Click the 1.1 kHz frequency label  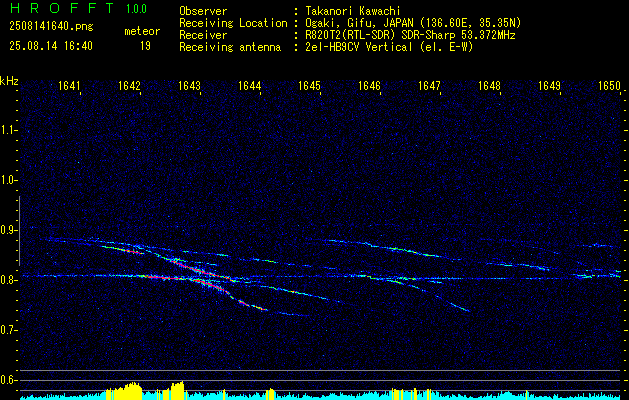tap(7, 130)
